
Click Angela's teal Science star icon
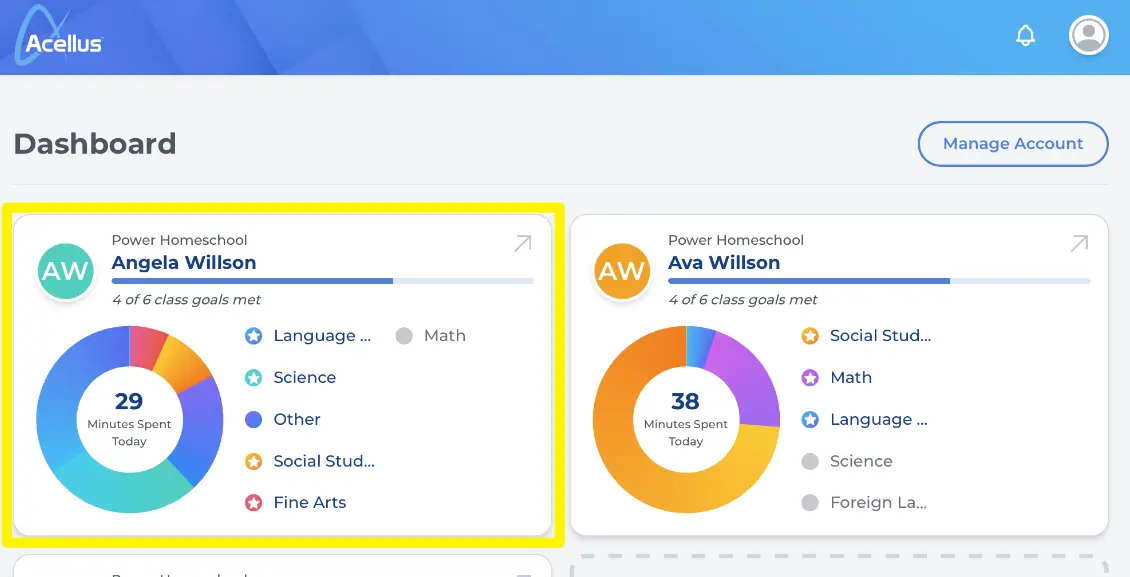coord(254,377)
